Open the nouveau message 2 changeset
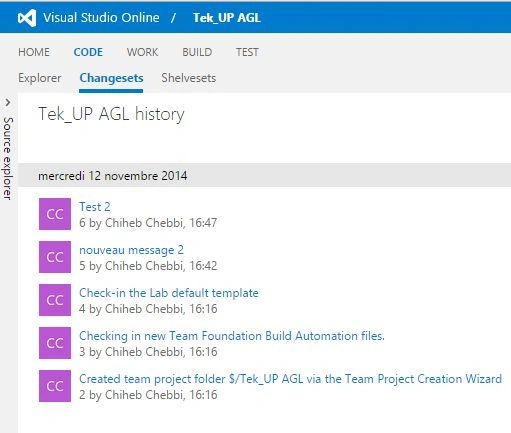This screenshot has width=511, height=433. coord(131,250)
